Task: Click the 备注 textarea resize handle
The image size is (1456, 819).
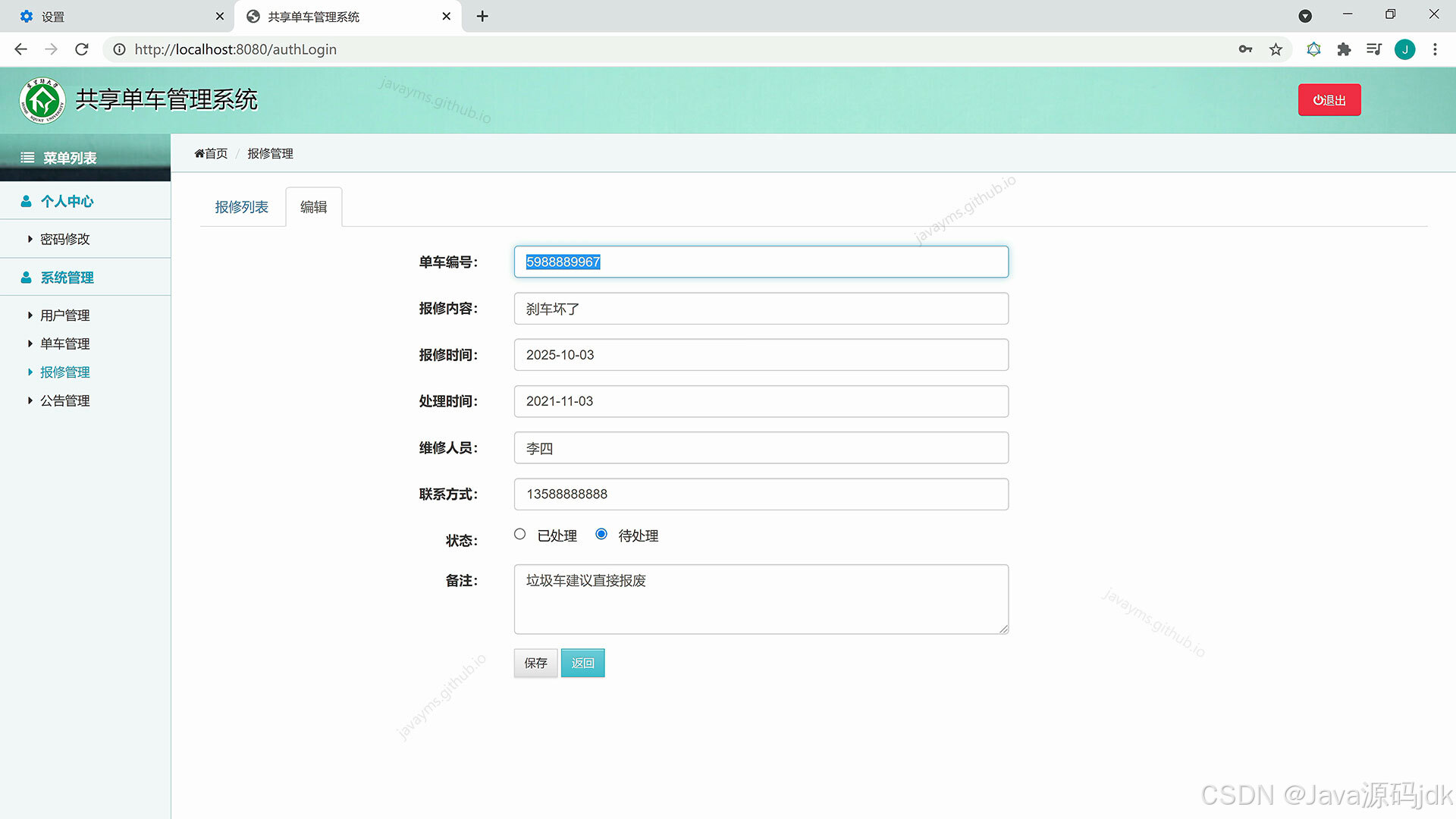Action: pos(1003,629)
